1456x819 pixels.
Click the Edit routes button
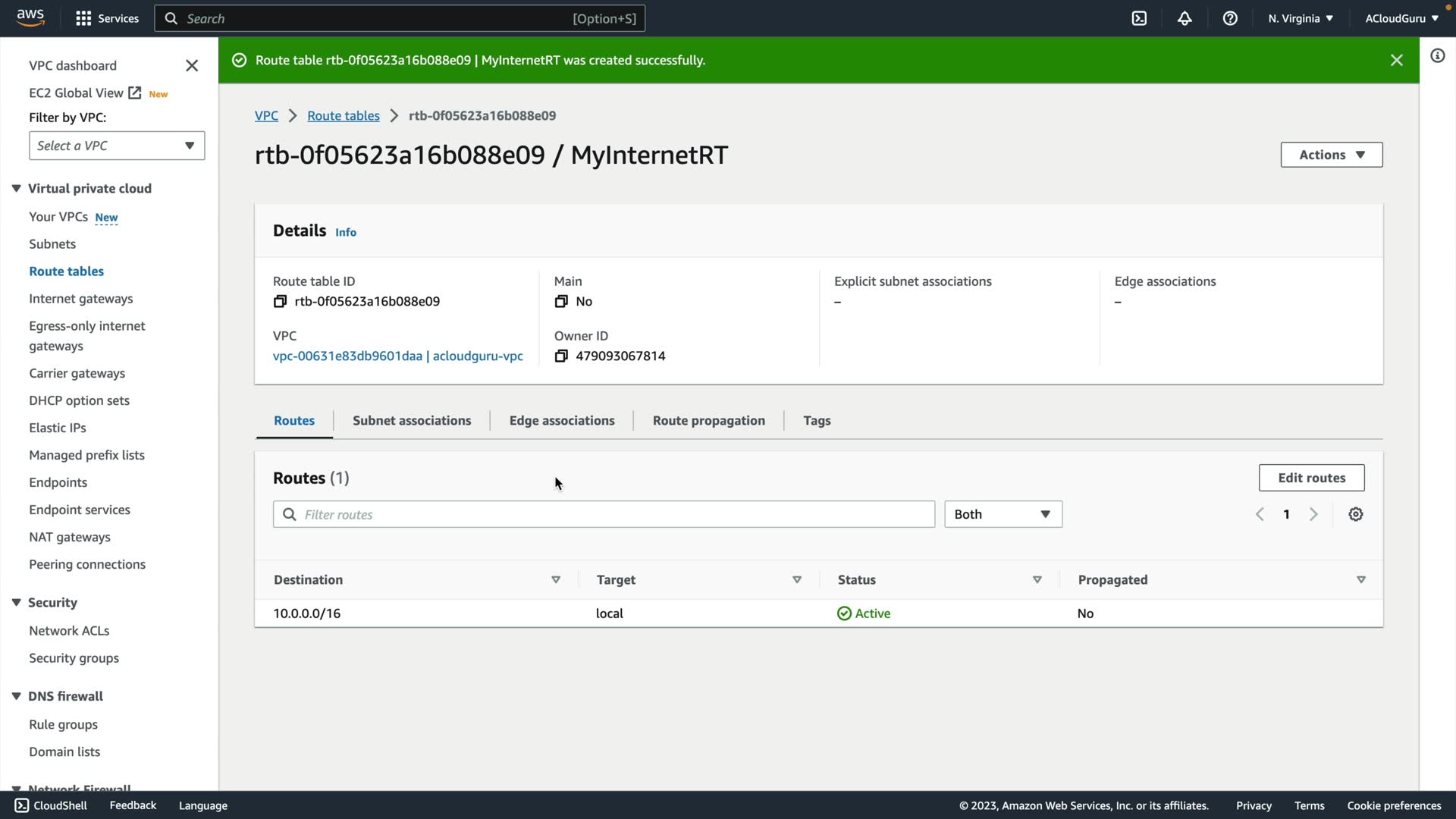click(1311, 479)
